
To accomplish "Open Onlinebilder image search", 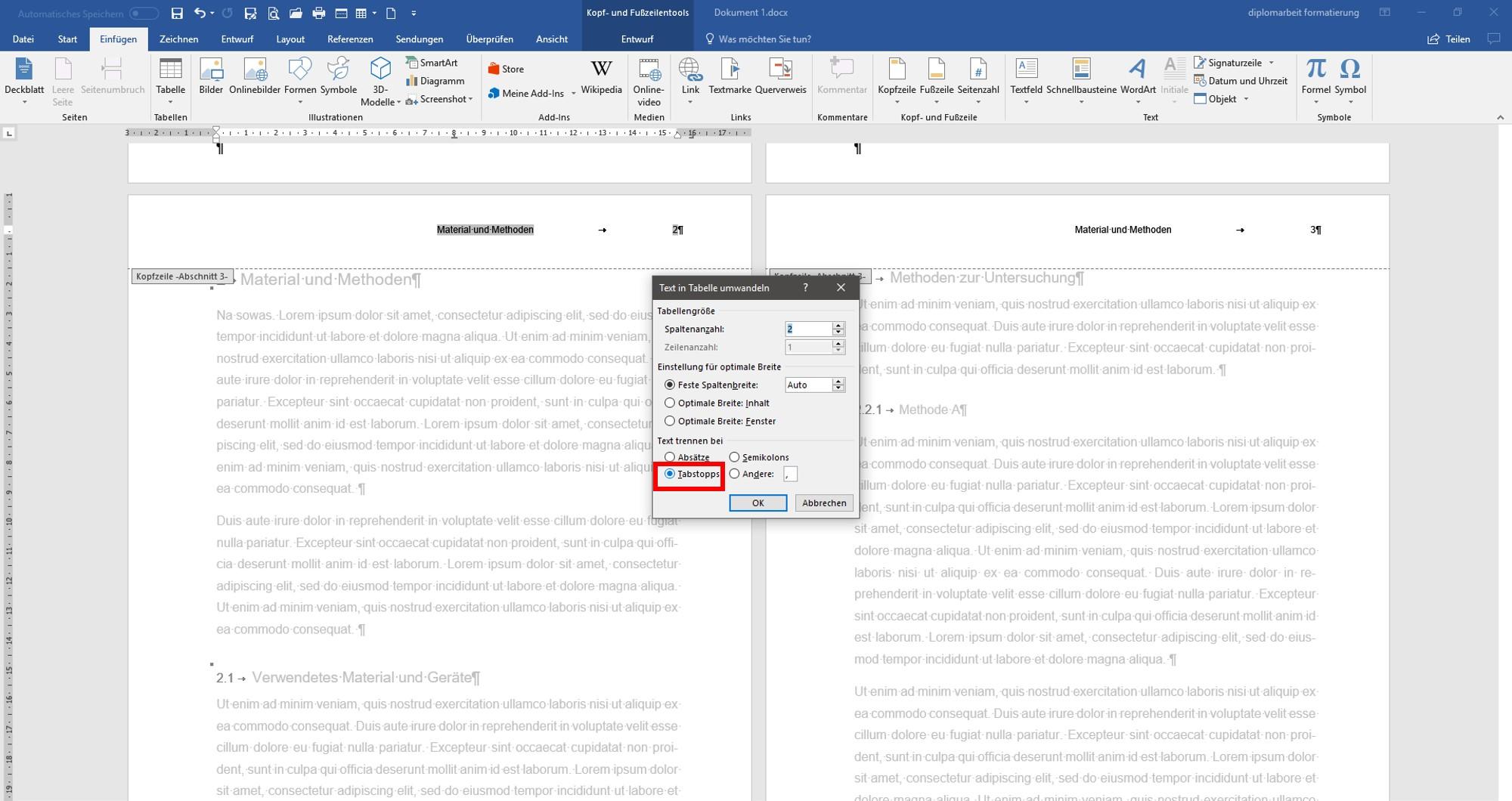I will coord(255,76).
